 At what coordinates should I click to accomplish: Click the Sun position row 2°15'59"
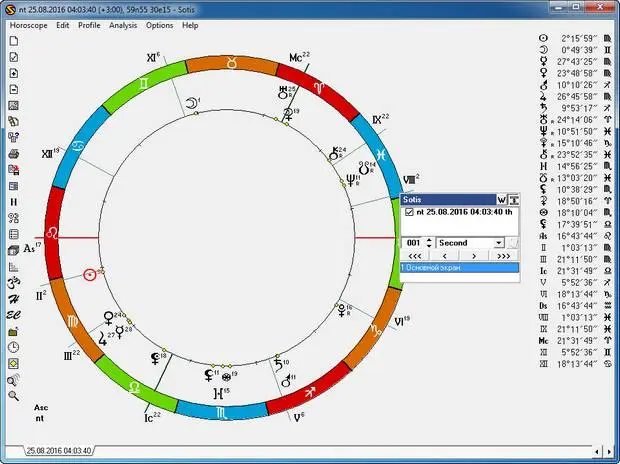coord(575,38)
